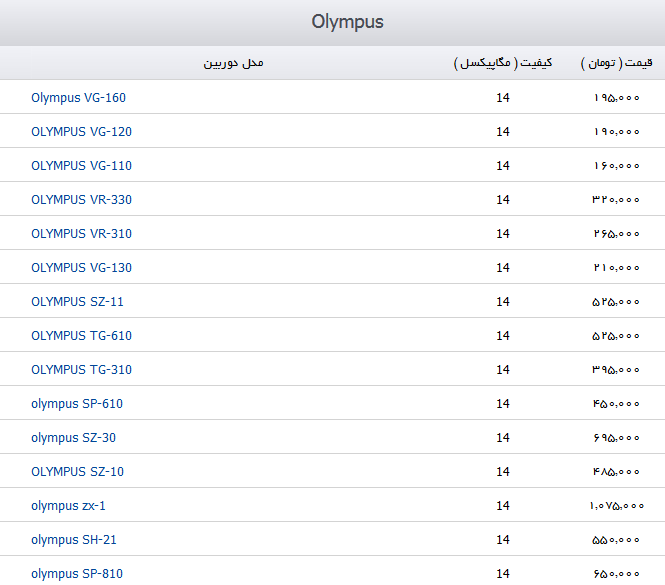
Task: Open the OLYMPUS TG-310 link
Action: pyautogui.click(x=81, y=369)
